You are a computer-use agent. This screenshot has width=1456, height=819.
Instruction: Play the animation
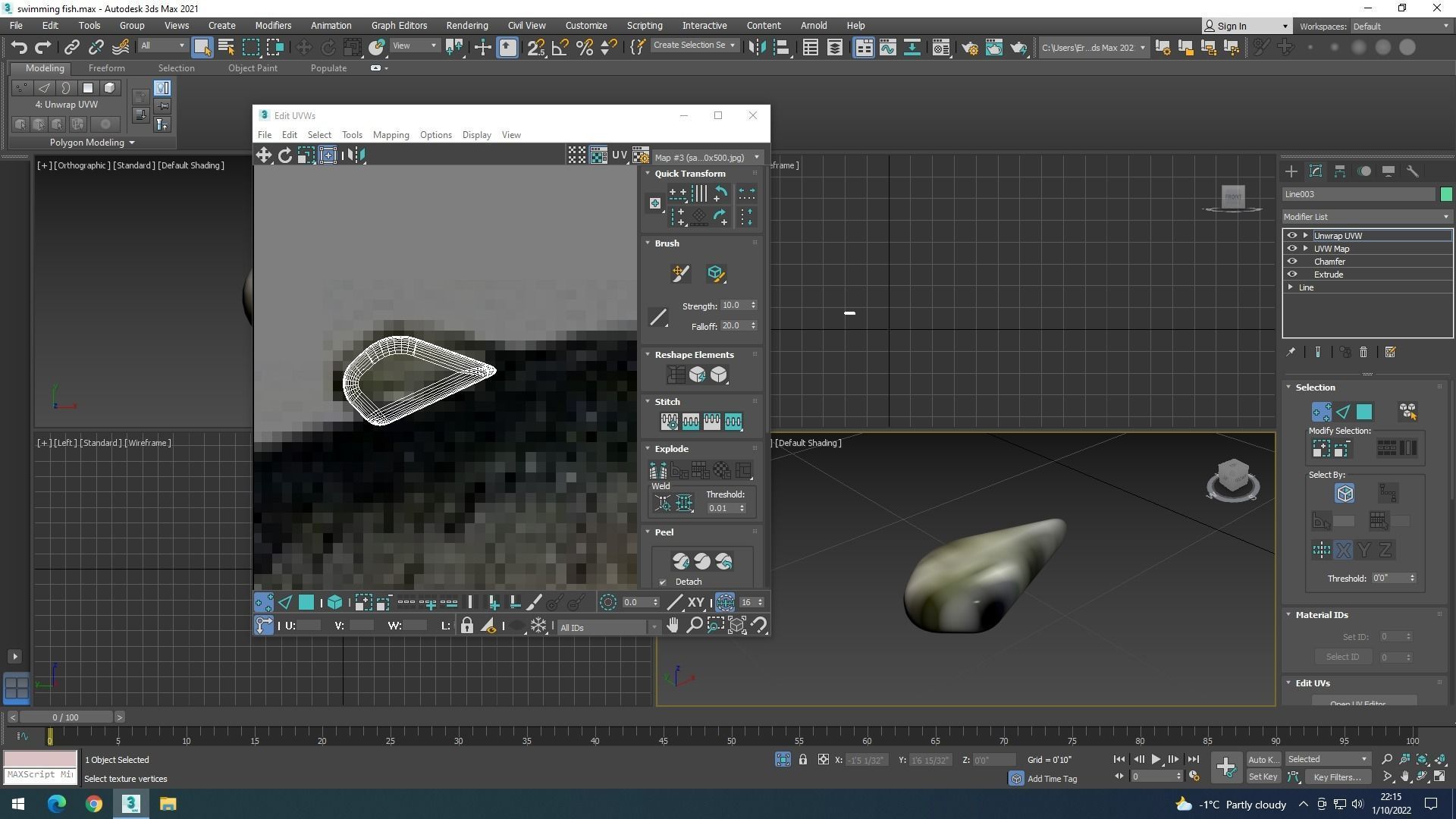click(1156, 759)
